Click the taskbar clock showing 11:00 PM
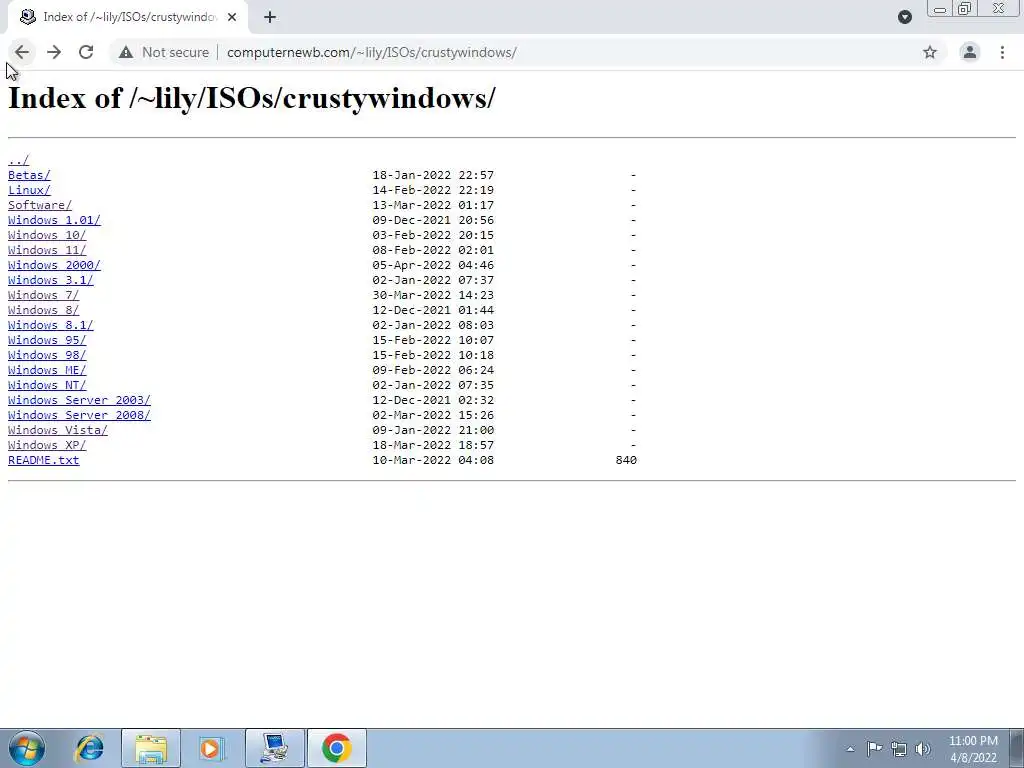 pyautogui.click(x=973, y=749)
